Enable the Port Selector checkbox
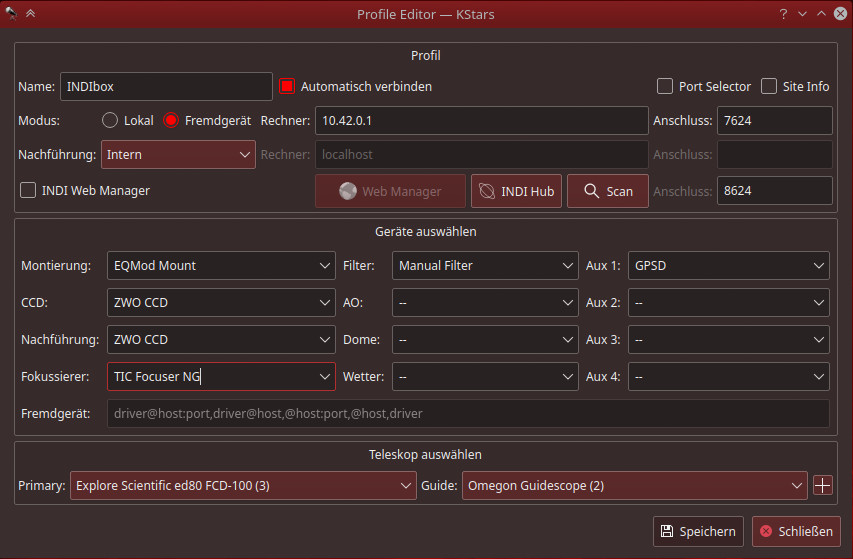The width and height of the screenshot is (853, 559). (x=665, y=87)
